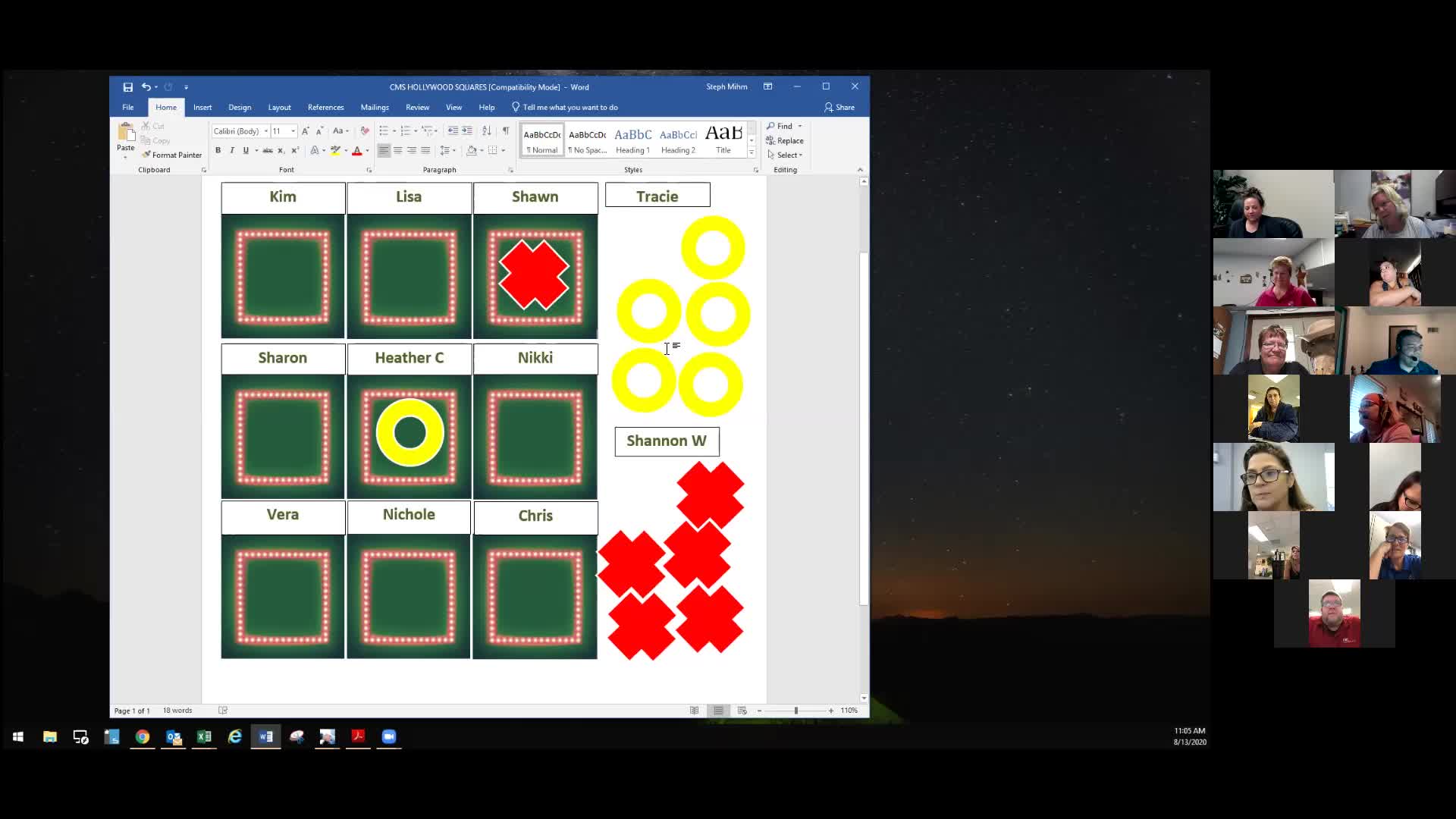Open the sort text dialog icon
Image resolution: width=1456 pixels, height=819 pixels.
click(486, 130)
